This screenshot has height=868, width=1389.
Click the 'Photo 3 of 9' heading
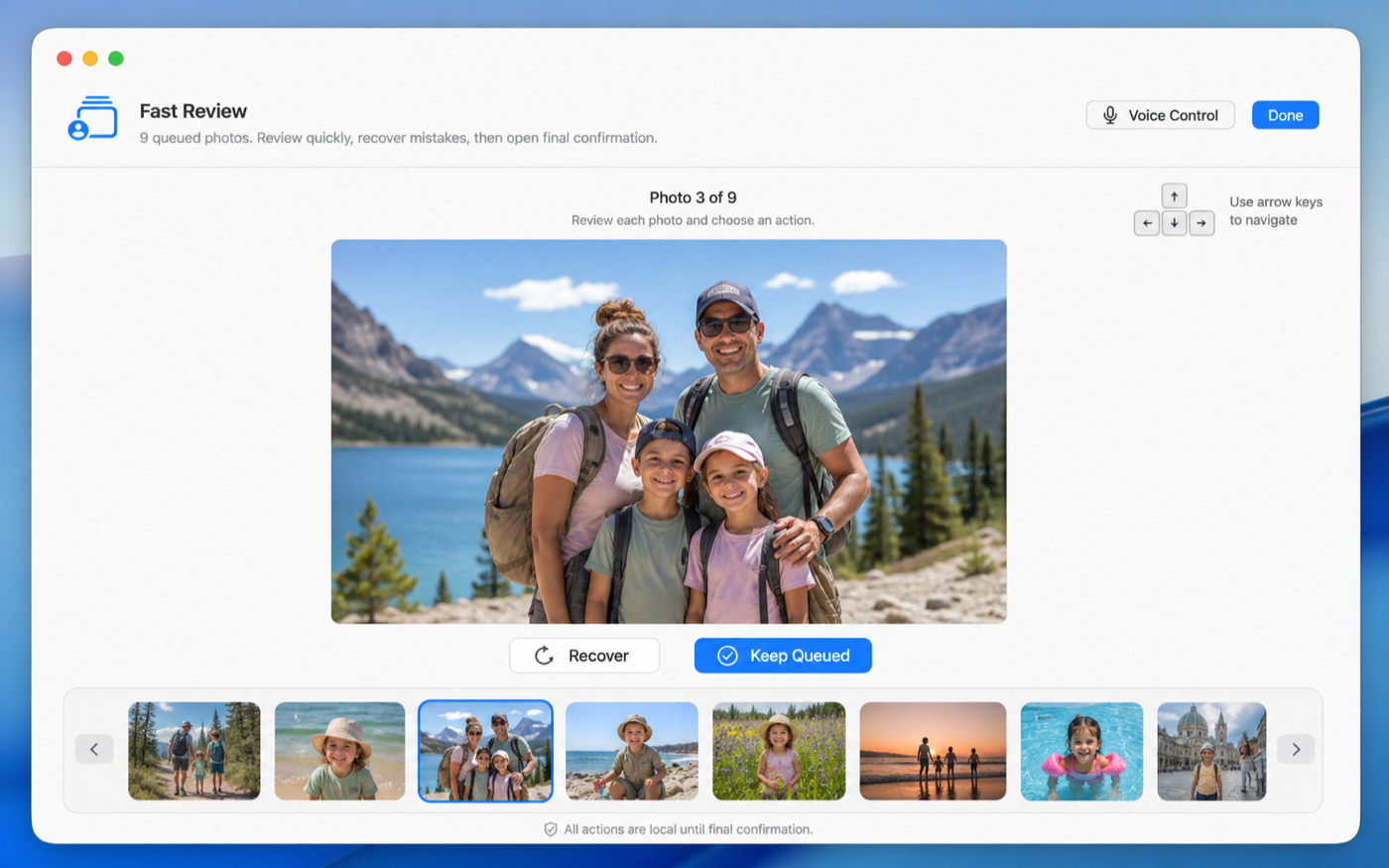click(693, 197)
